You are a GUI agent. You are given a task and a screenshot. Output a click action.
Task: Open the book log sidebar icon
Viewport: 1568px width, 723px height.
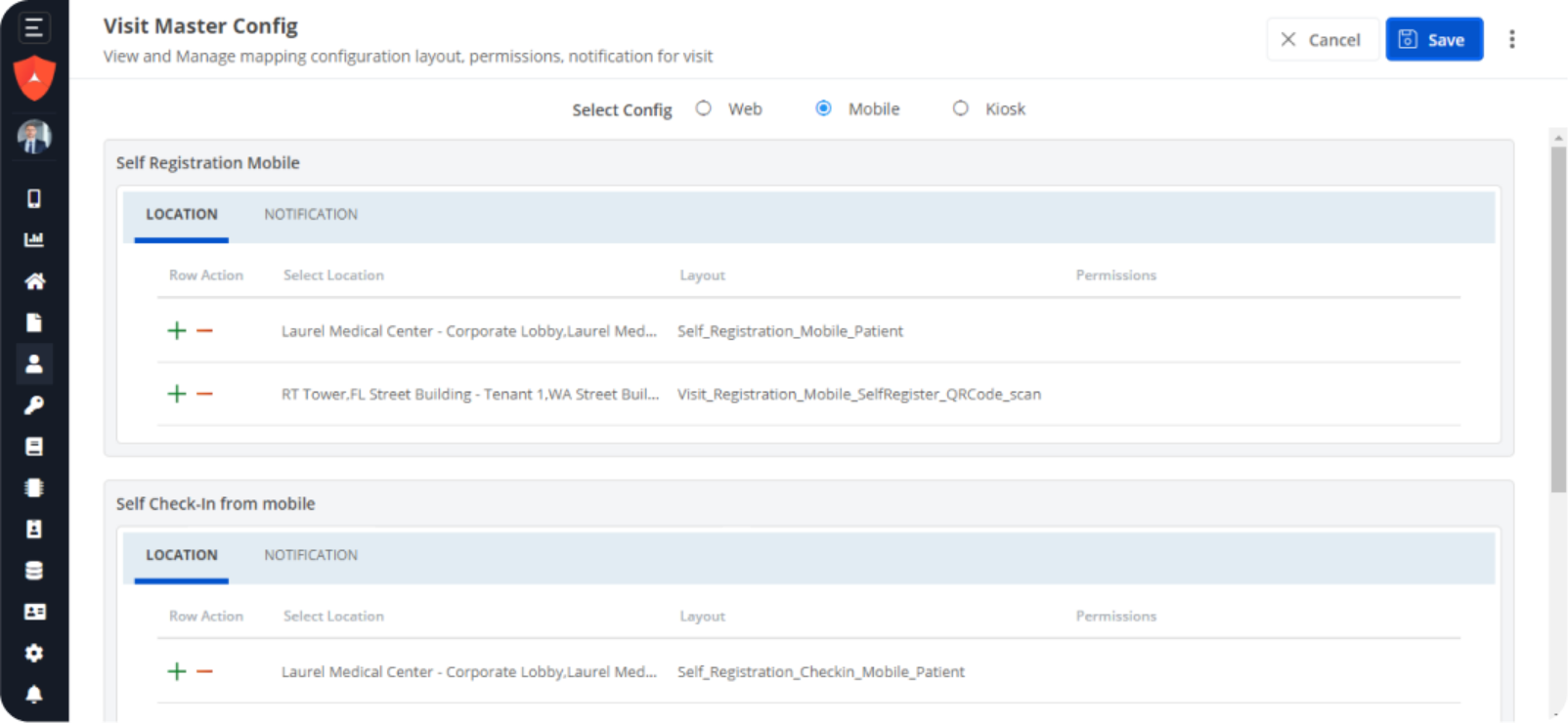coord(34,447)
